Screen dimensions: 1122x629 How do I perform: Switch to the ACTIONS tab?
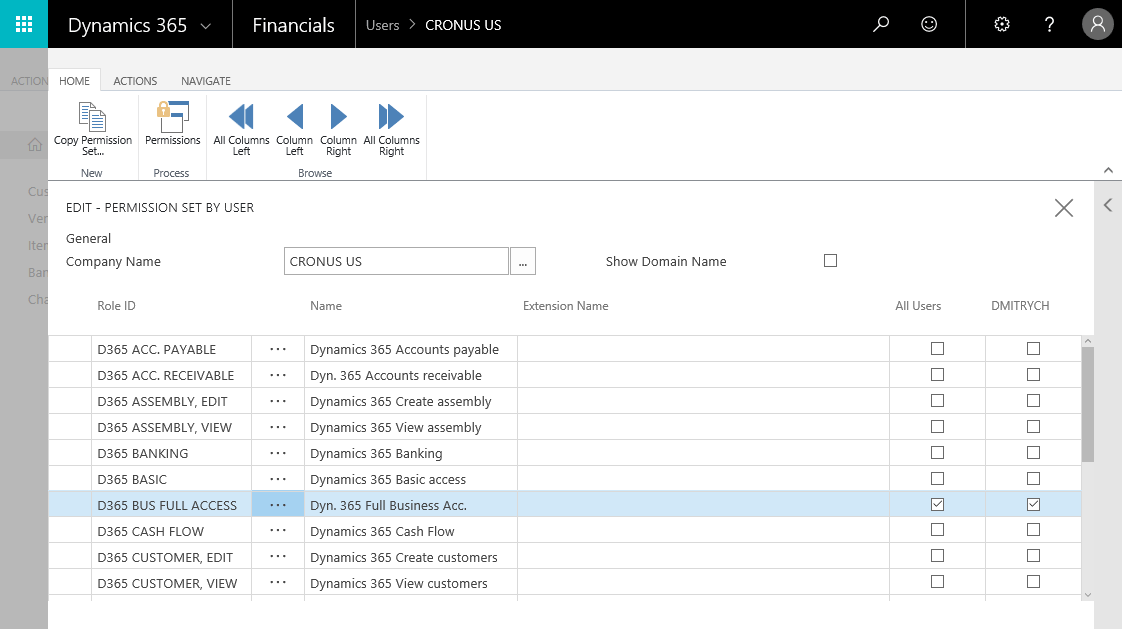tap(135, 80)
